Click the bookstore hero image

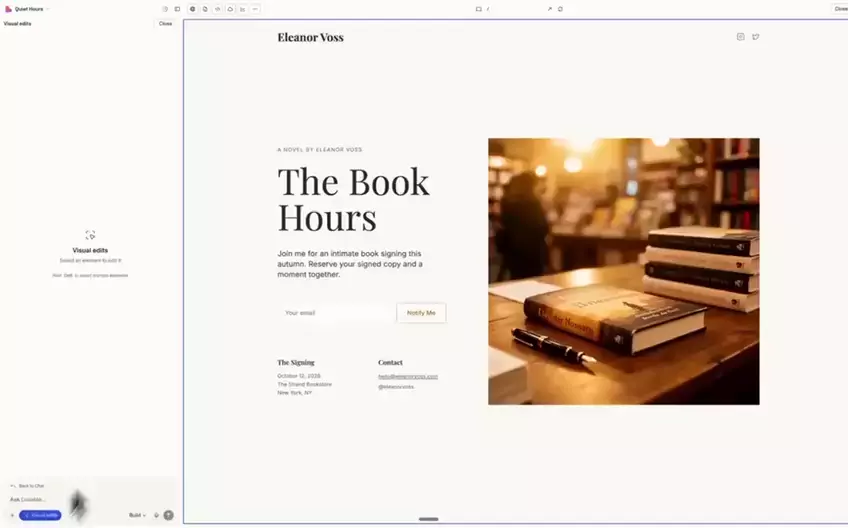click(x=623, y=271)
